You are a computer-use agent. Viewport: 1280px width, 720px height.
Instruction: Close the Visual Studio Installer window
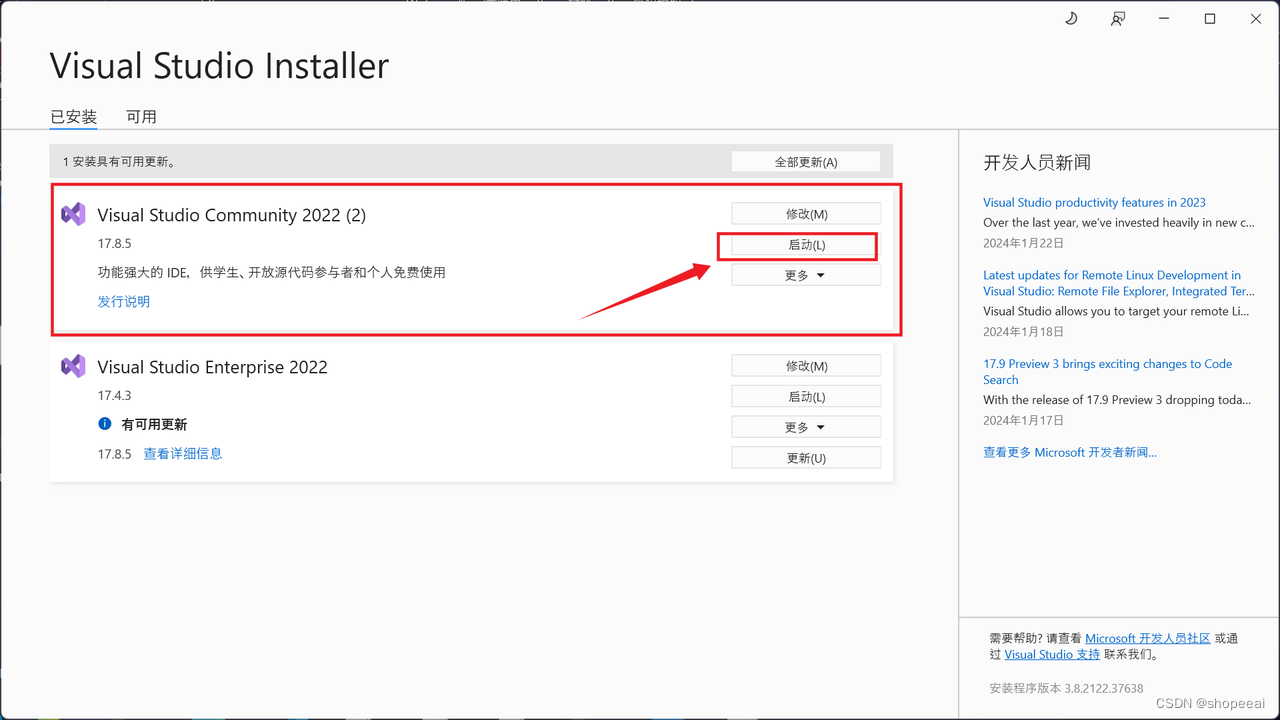pos(1256,19)
